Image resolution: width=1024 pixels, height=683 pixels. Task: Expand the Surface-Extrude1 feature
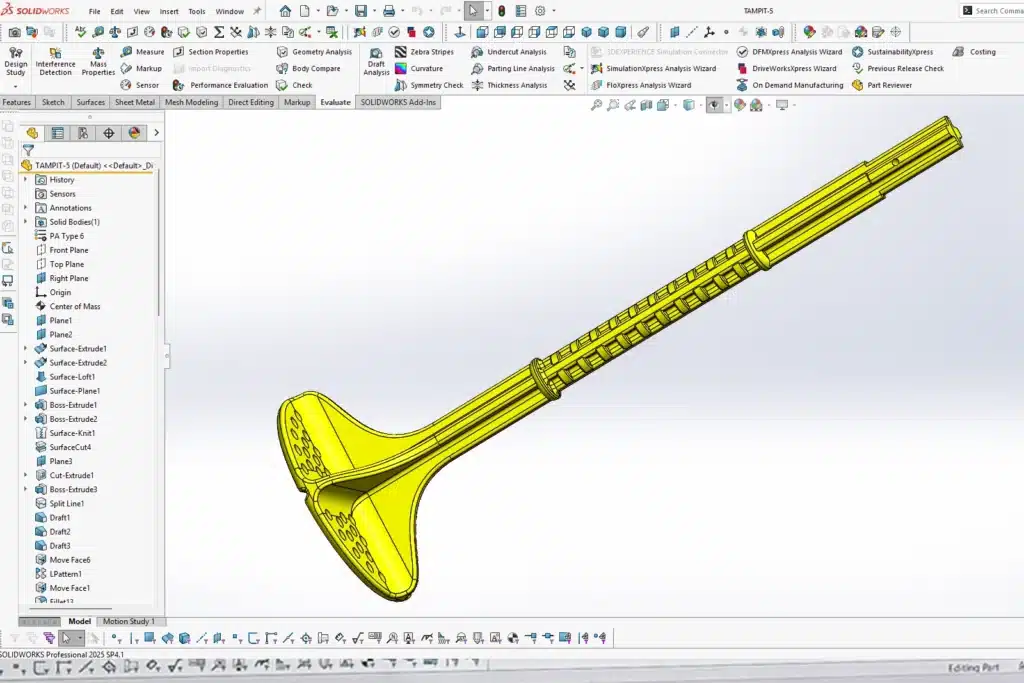(25, 349)
